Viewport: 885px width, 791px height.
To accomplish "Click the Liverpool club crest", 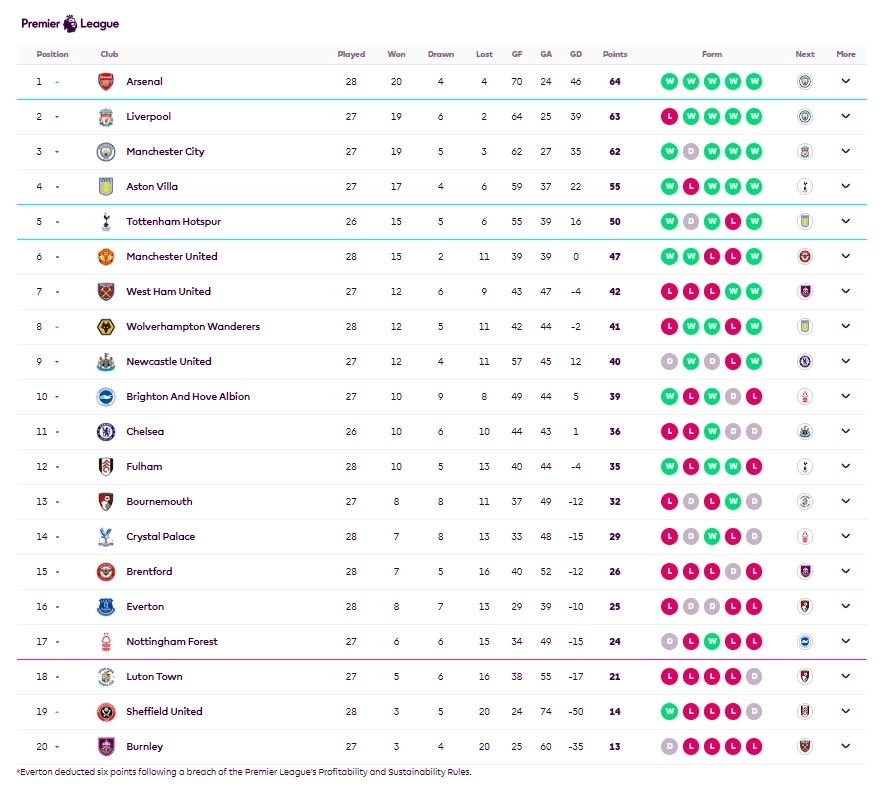I will click(106, 117).
